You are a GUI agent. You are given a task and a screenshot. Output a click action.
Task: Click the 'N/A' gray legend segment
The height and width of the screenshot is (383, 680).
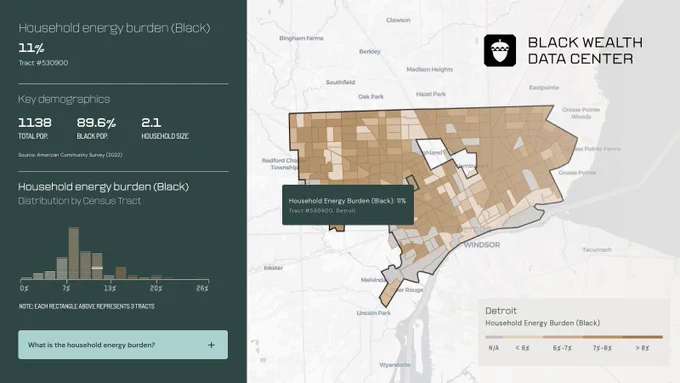coord(494,337)
